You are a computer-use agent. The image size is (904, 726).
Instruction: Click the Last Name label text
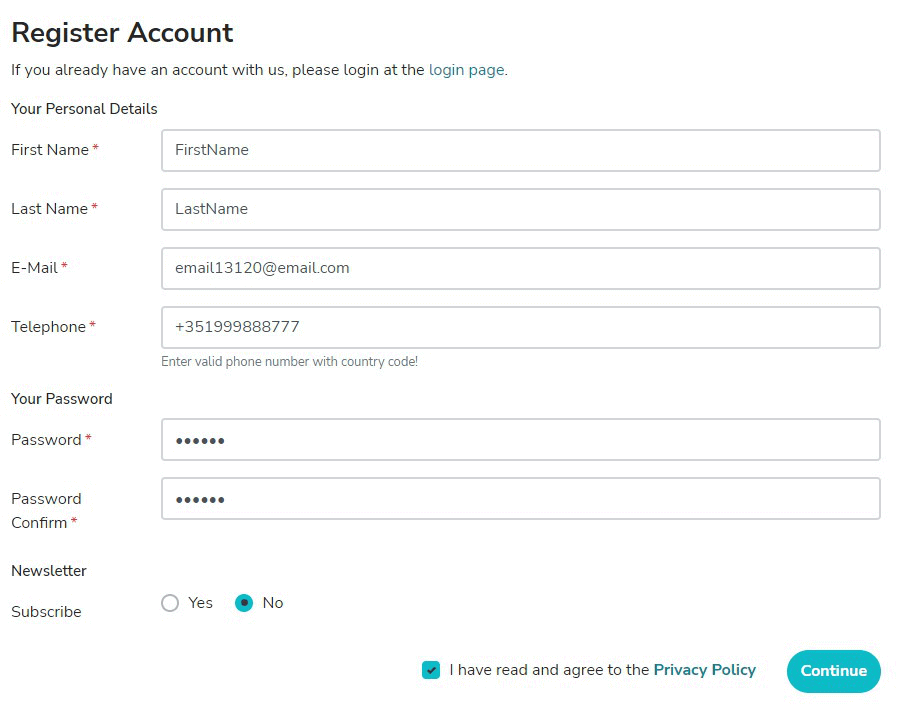[49, 209]
